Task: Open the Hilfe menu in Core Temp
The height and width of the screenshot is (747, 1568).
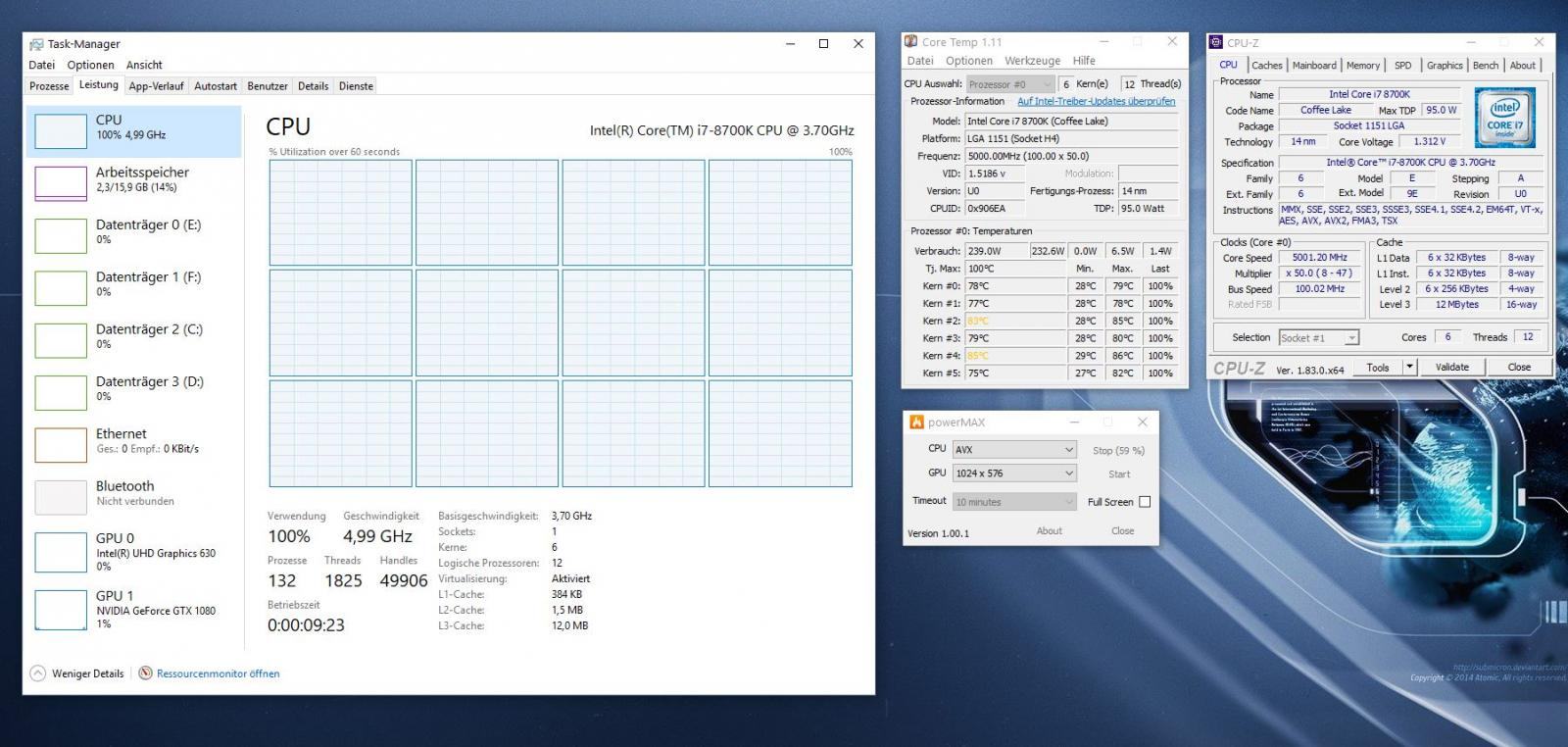Action: [x=1084, y=61]
